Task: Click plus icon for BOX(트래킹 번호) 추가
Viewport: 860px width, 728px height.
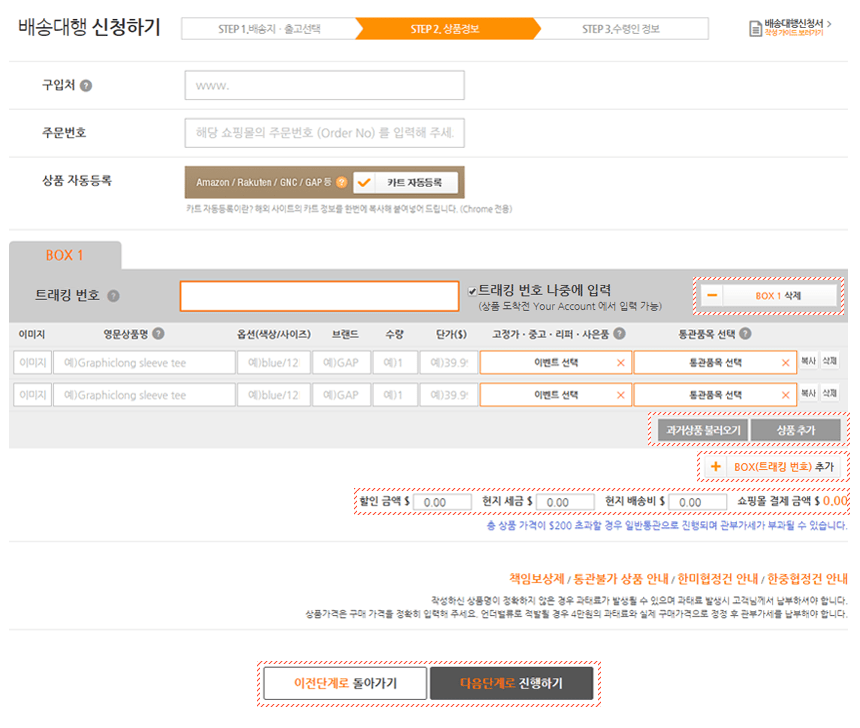Action: [x=715, y=467]
